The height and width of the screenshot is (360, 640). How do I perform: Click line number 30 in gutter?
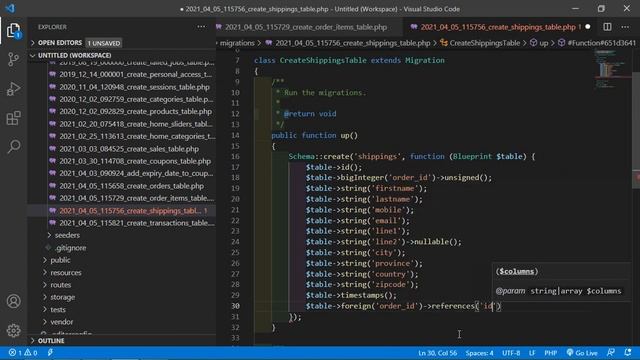click(236, 306)
